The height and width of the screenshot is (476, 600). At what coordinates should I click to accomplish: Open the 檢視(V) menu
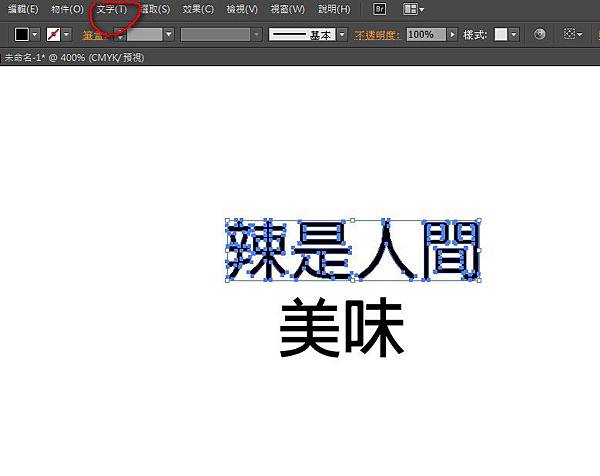[242, 9]
